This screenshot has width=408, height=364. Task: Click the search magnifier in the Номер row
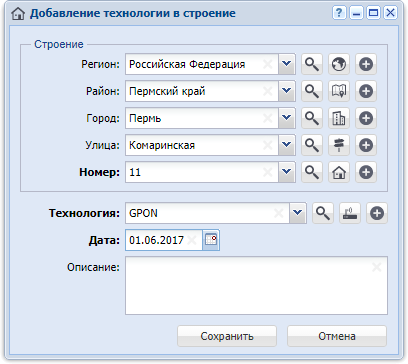pos(312,172)
